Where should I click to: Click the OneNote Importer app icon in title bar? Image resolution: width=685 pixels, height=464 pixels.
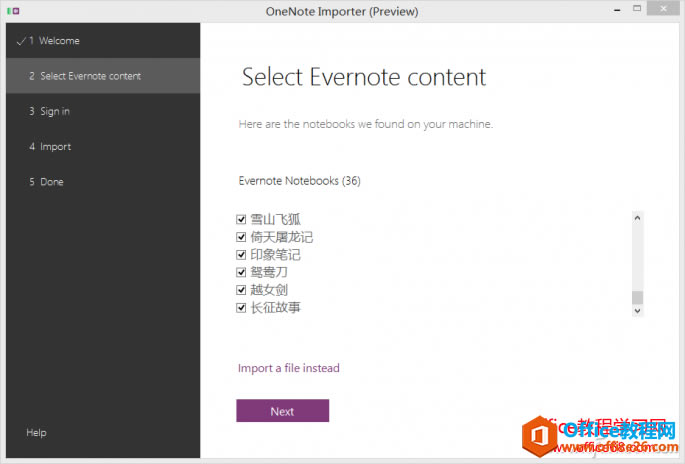(13, 11)
